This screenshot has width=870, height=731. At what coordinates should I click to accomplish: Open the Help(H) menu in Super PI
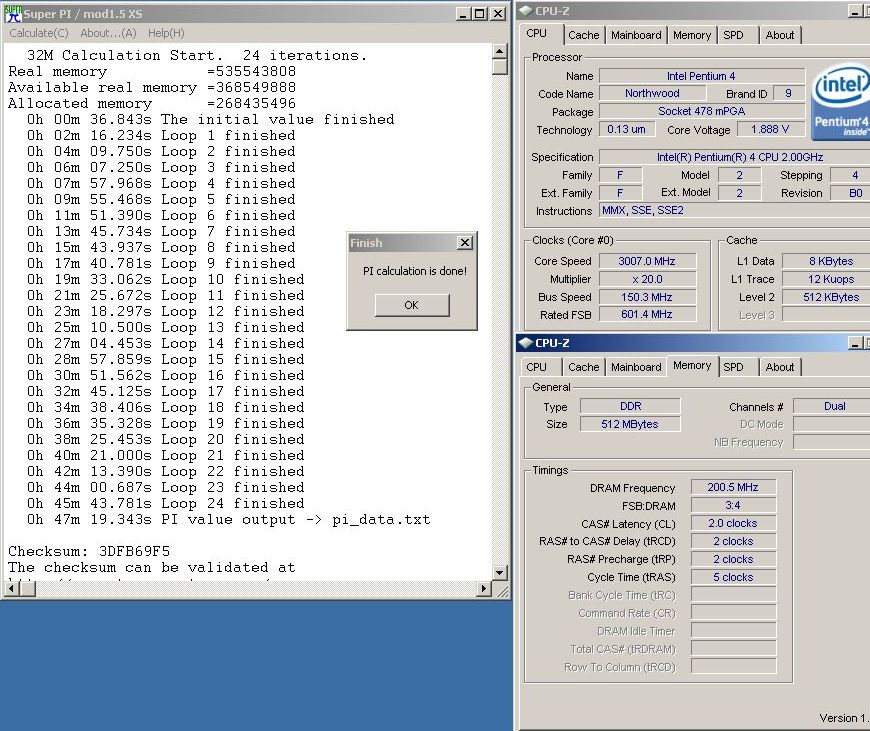tap(166, 33)
